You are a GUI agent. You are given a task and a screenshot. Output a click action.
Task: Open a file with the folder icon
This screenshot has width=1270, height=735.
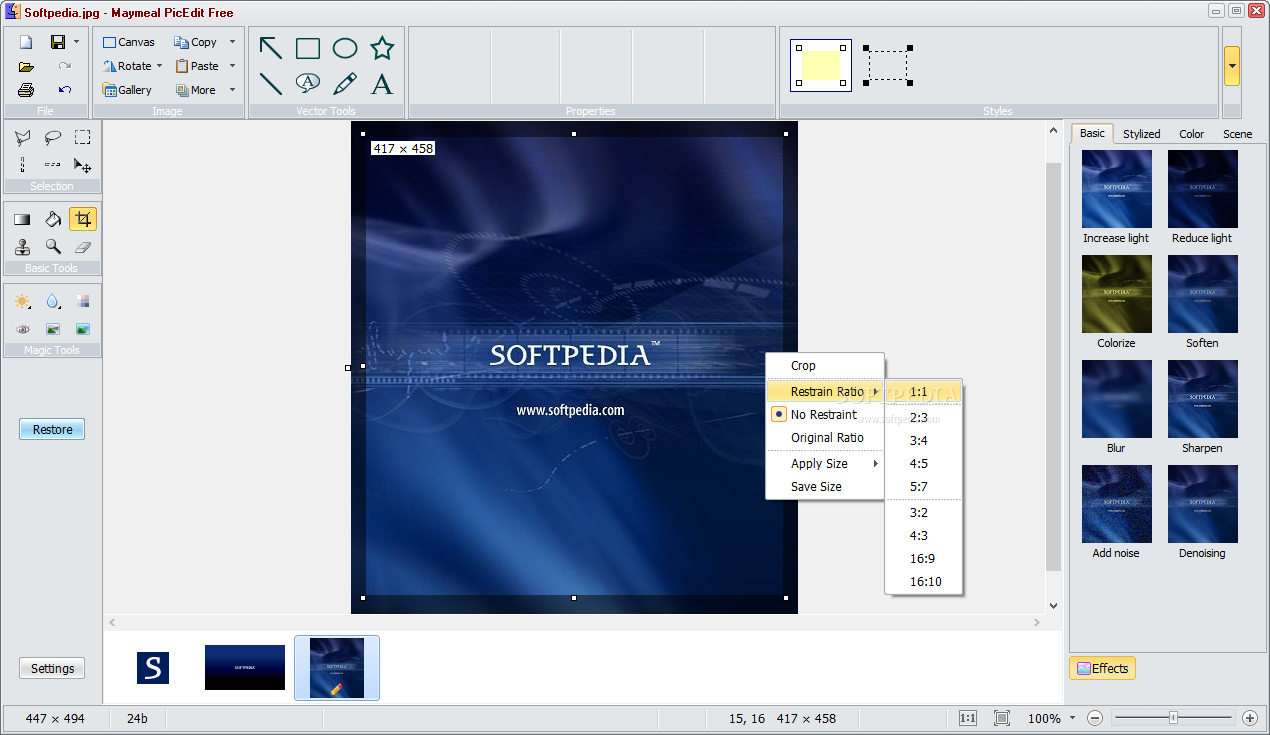click(x=26, y=66)
